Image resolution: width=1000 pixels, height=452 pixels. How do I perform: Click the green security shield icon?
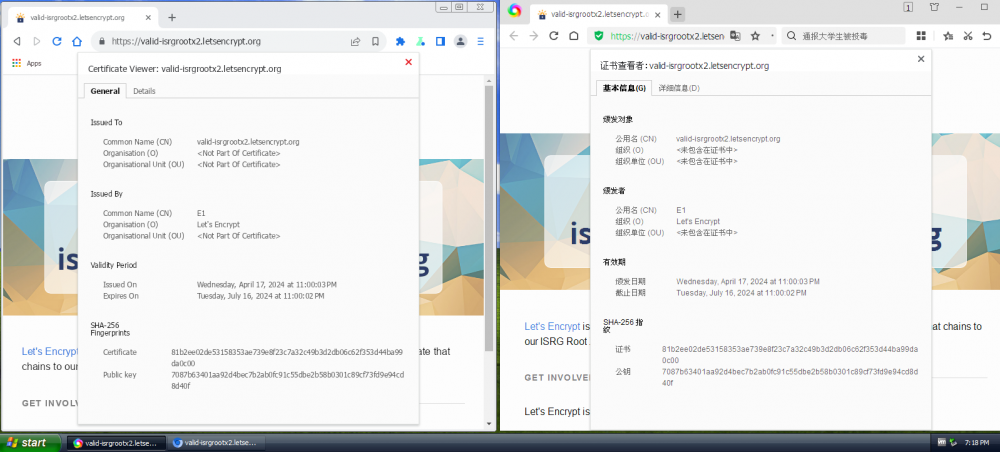599,35
